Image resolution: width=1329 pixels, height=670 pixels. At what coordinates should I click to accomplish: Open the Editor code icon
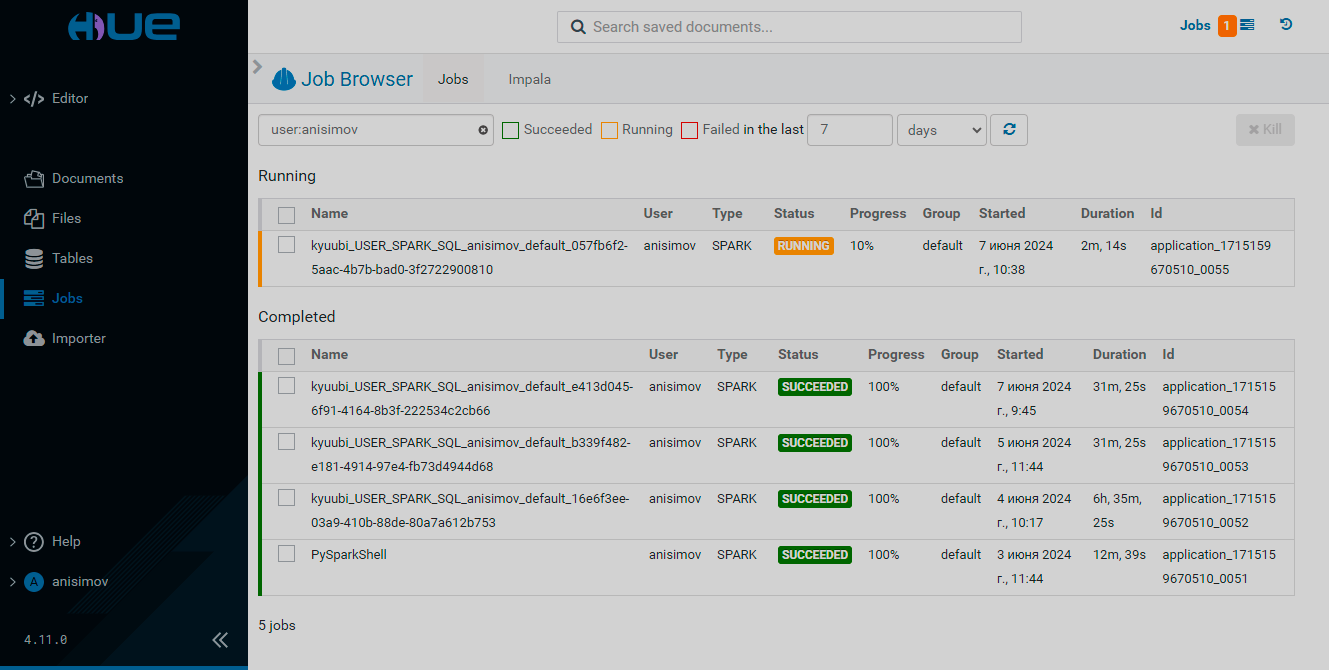34,99
